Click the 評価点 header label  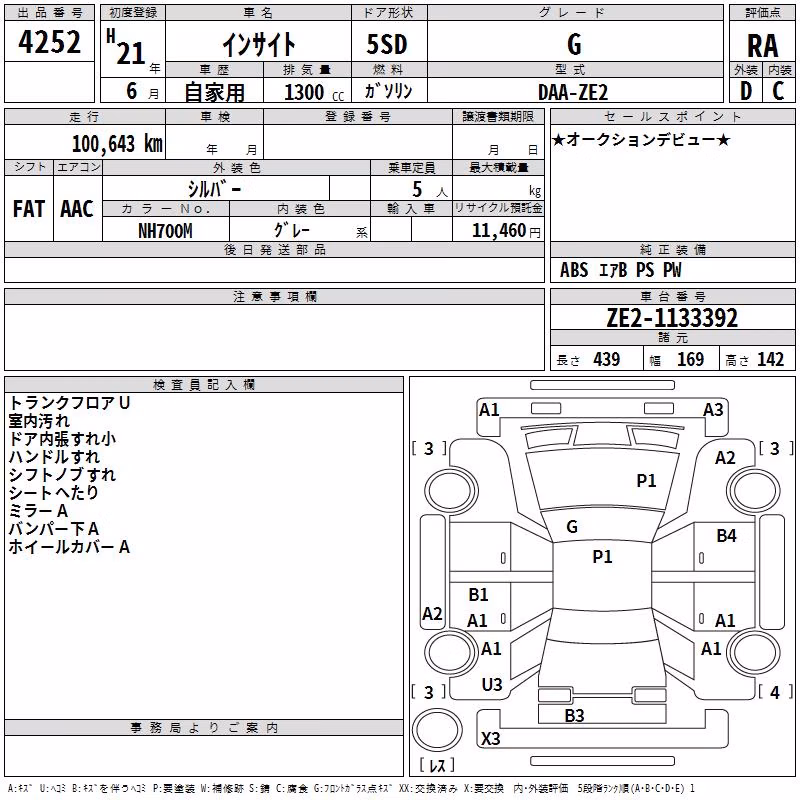click(762, 13)
